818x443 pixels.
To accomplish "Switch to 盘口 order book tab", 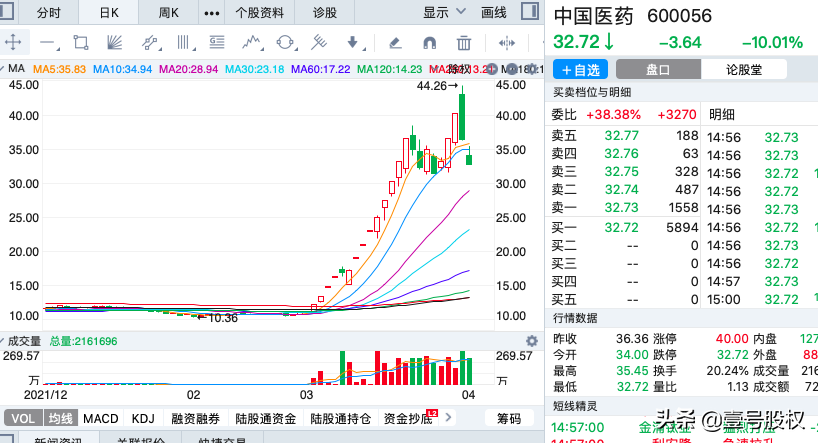I will [658, 69].
